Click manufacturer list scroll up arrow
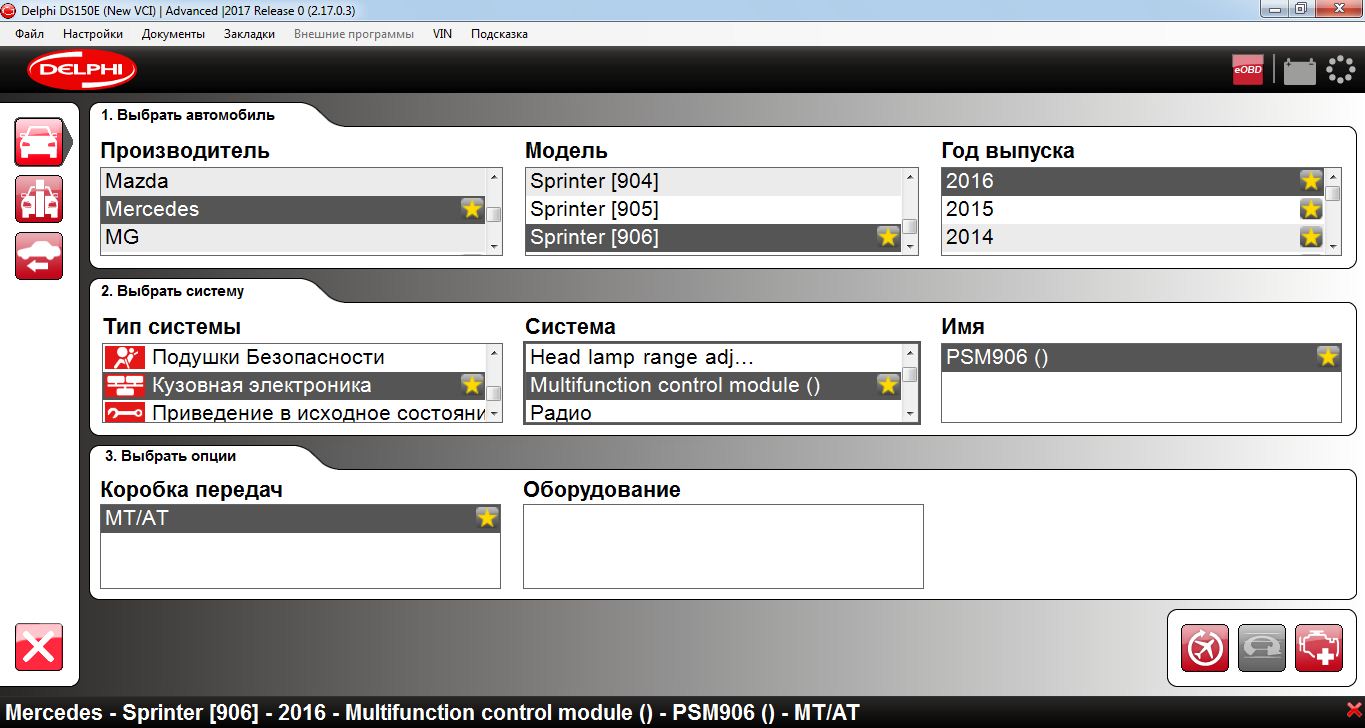This screenshot has width=1365, height=728. (x=494, y=178)
